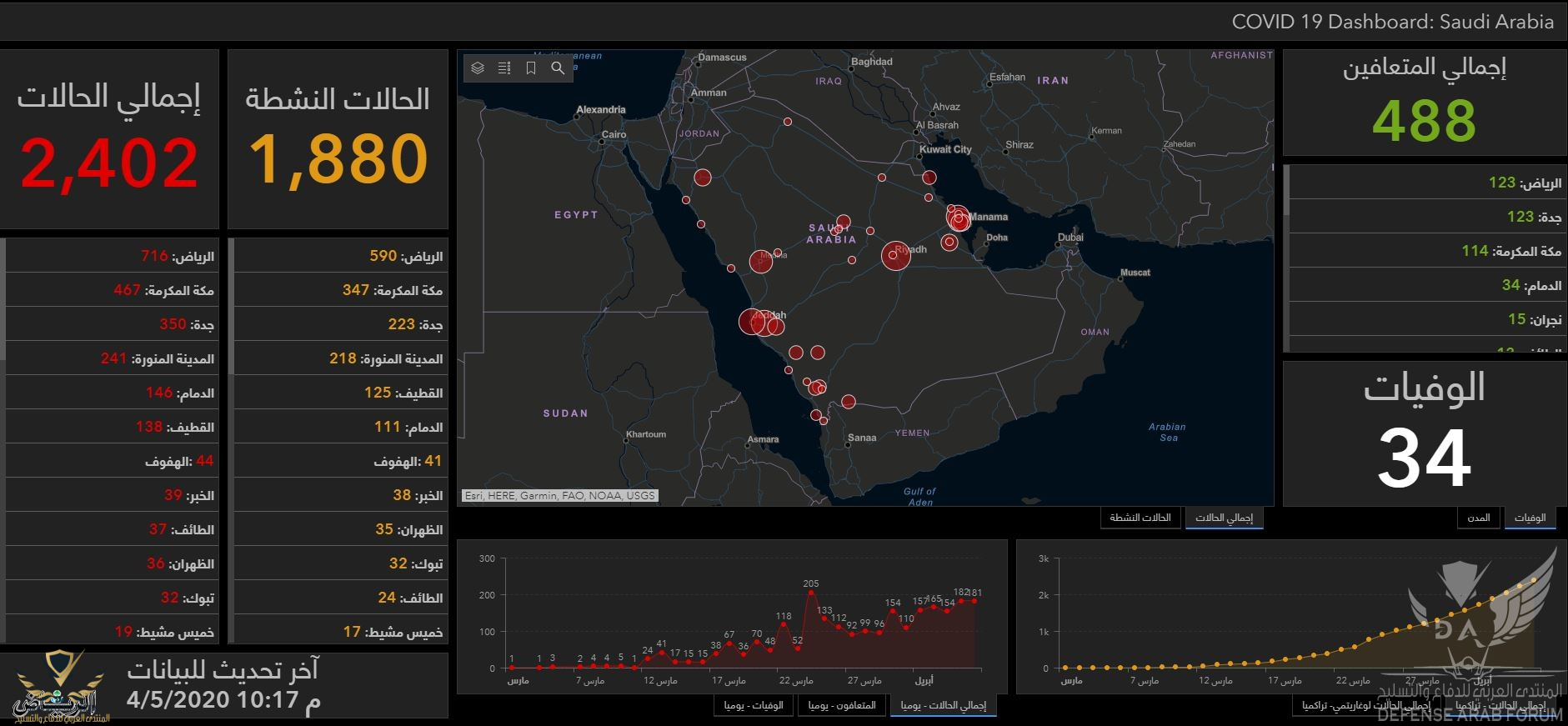The image size is (1568, 726).
Task: Select active cases row الدمام: 111
Action: pyautogui.click(x=340, y=426)
